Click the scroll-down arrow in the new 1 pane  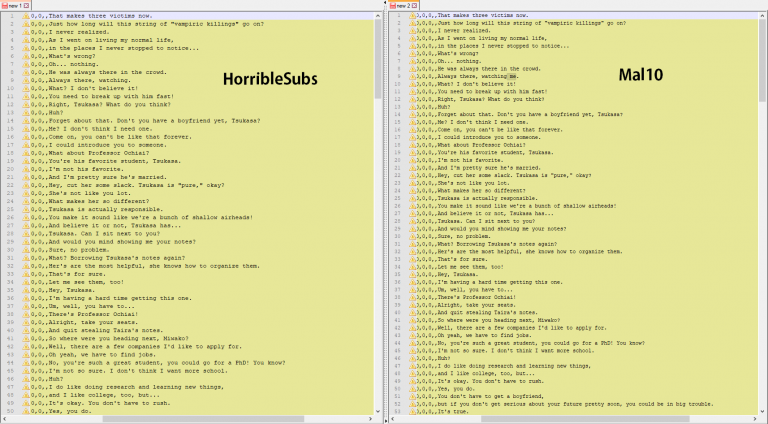(378, 411)
